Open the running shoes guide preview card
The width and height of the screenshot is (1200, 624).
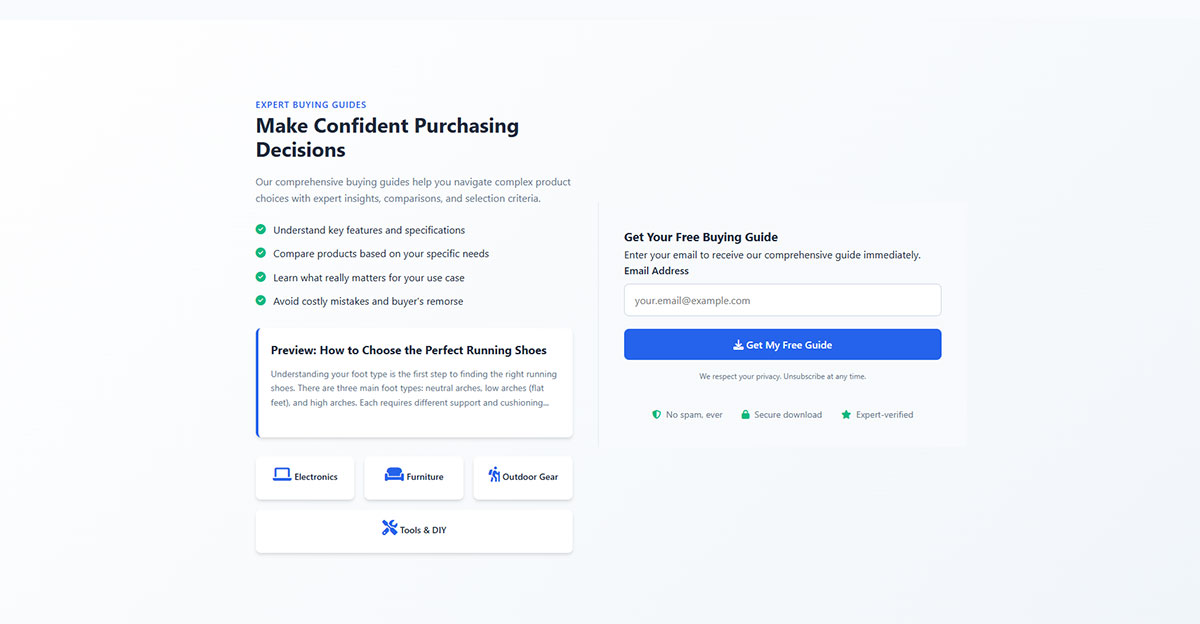(414, 382)
